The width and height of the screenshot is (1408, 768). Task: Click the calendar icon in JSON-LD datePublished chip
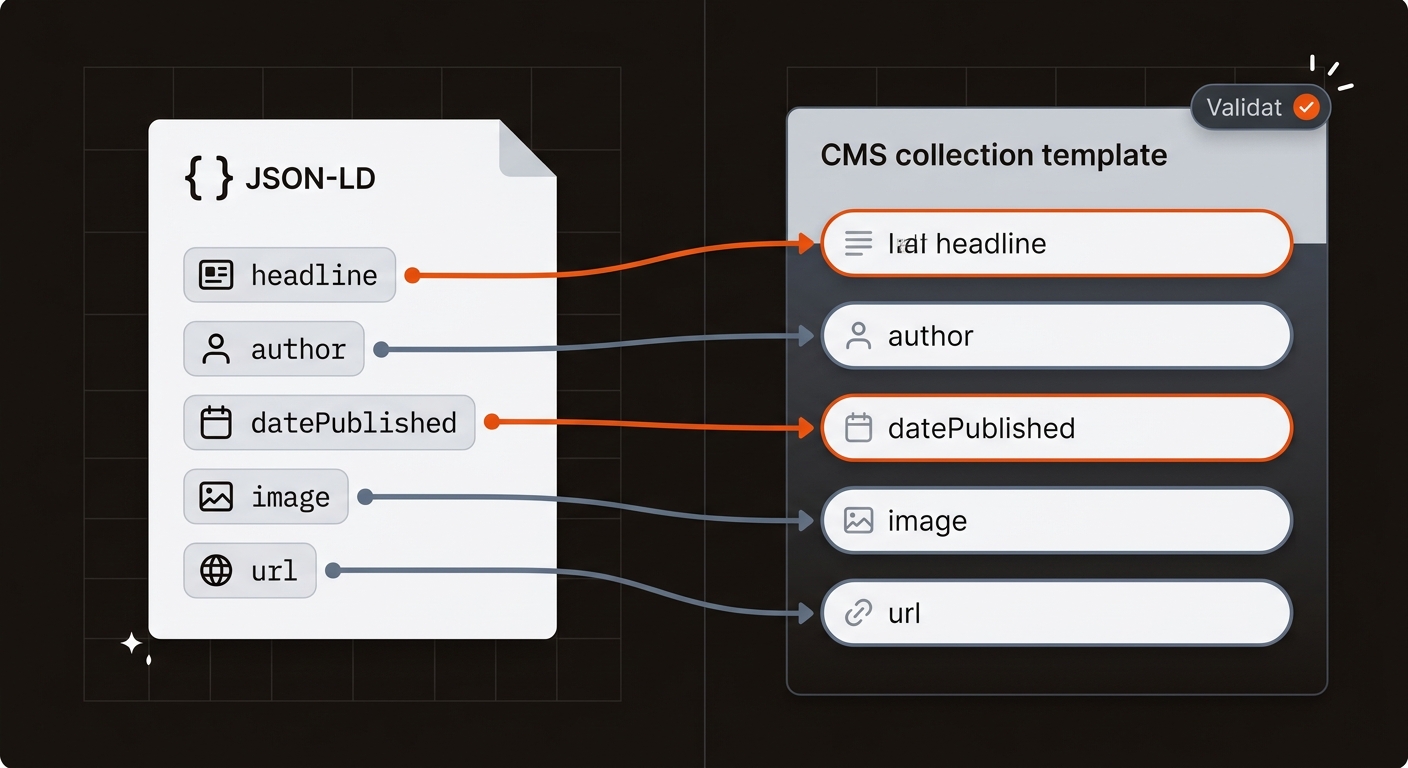pyautogui.click(x=216, y=423)
